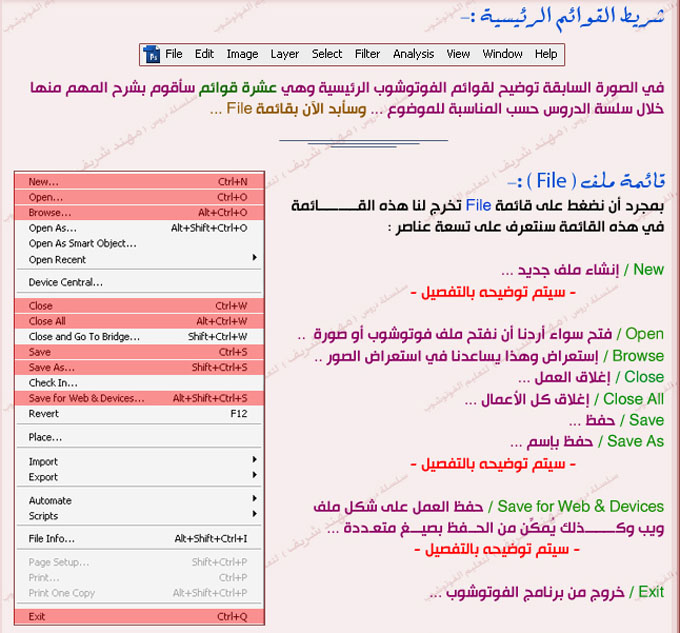Viewport: 680px width, 633px height.
Task: Choose File Info... entry
Action: coord(139,539)
